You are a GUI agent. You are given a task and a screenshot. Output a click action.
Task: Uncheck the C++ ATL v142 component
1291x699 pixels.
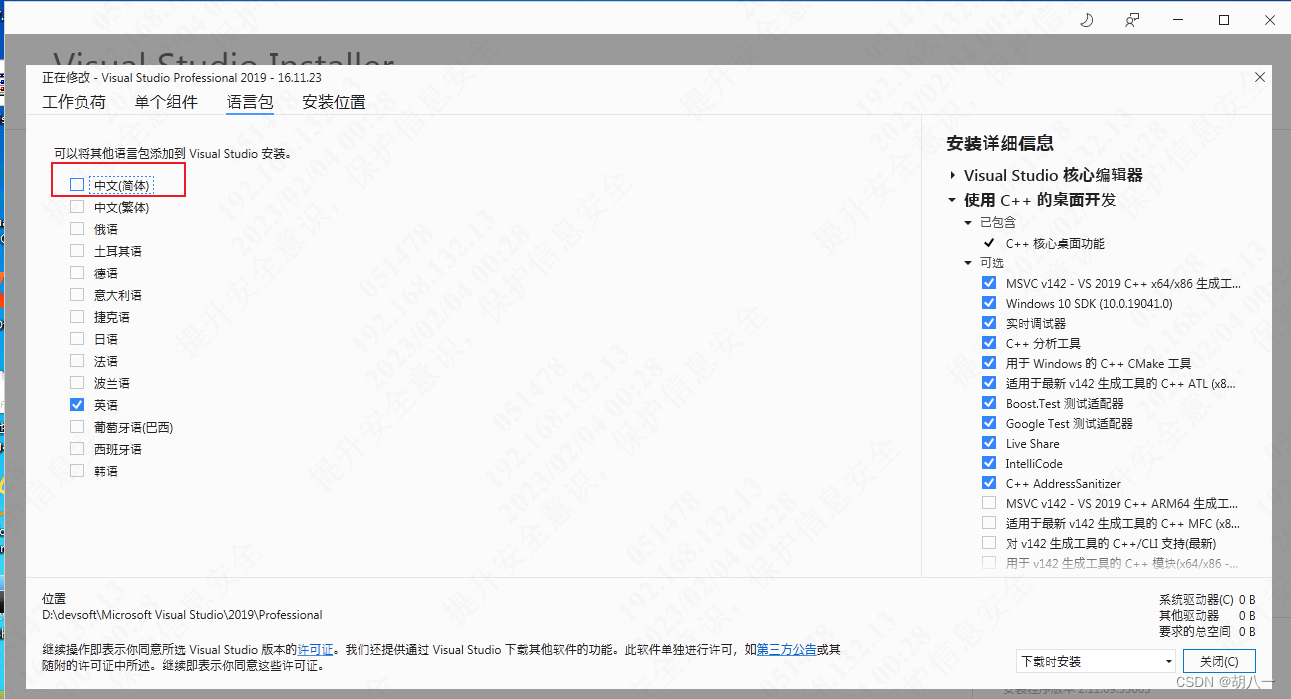pos(989,383)
